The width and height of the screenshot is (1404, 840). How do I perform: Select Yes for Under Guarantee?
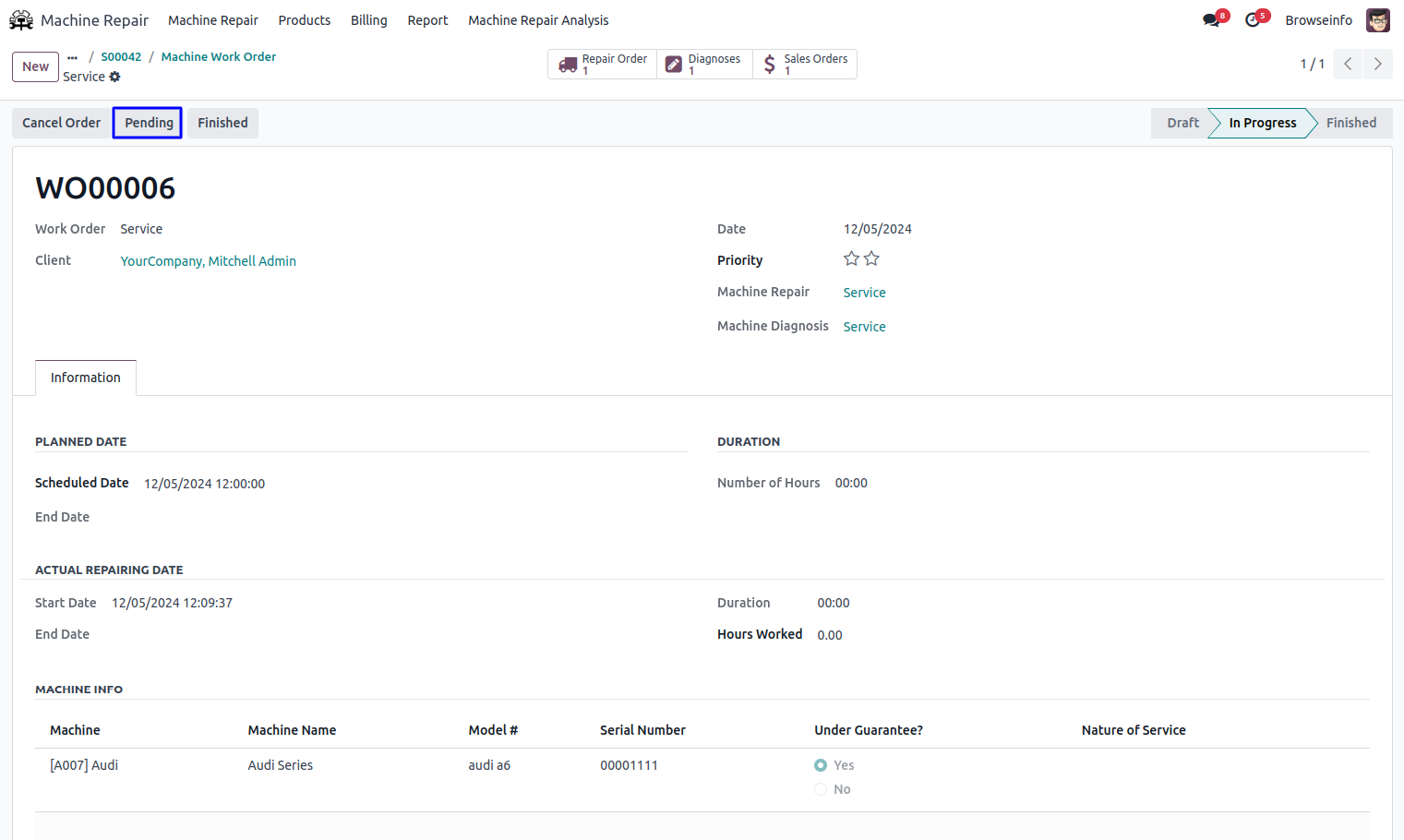pyautogui.click(x=821, y=765)
